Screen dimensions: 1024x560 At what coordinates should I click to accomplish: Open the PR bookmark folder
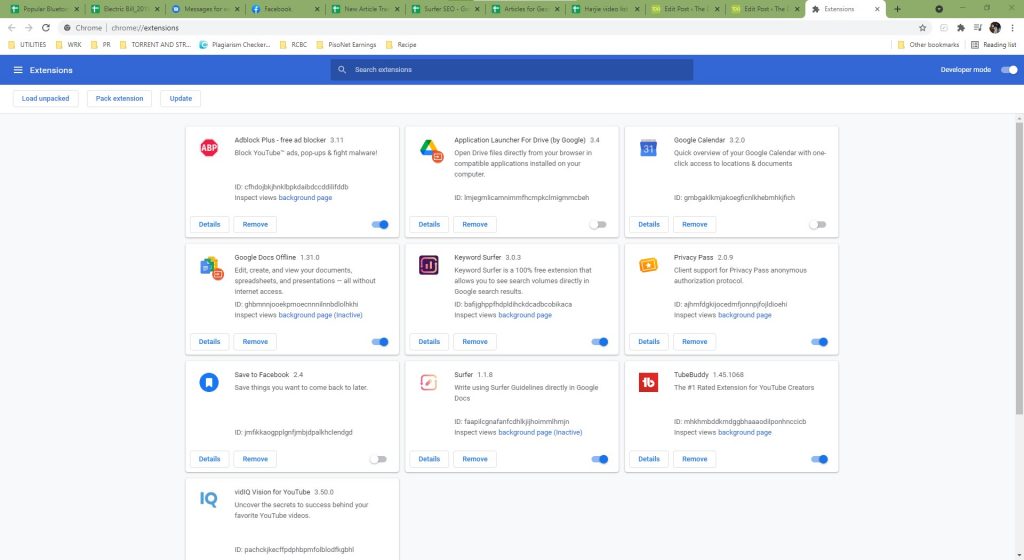[101, 45]
